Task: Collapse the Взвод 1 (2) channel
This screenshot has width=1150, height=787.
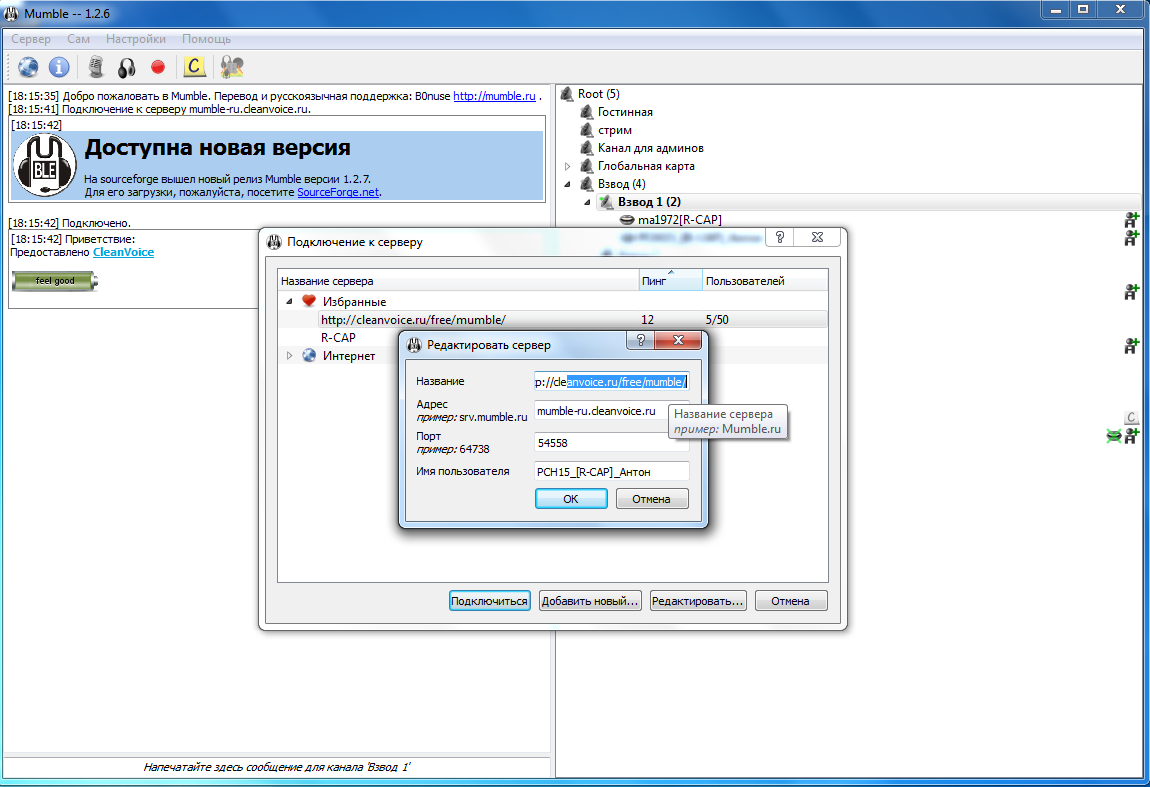Action: point(587,202)
